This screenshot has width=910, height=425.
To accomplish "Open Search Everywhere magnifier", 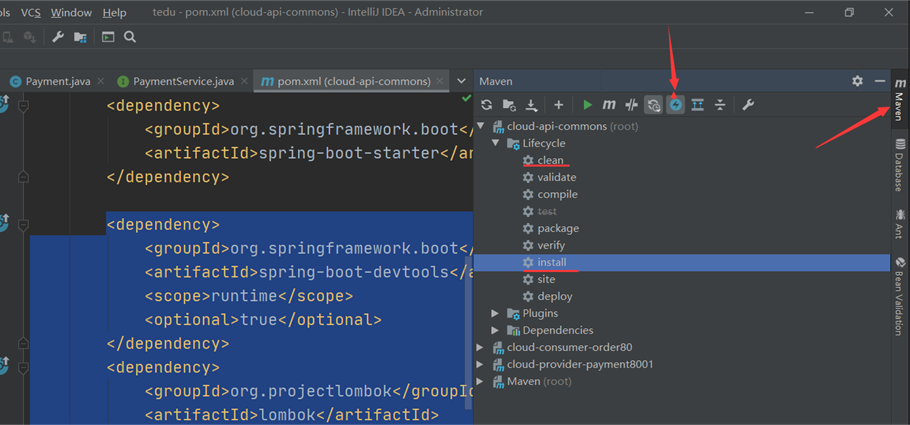I will pos(130,37).
